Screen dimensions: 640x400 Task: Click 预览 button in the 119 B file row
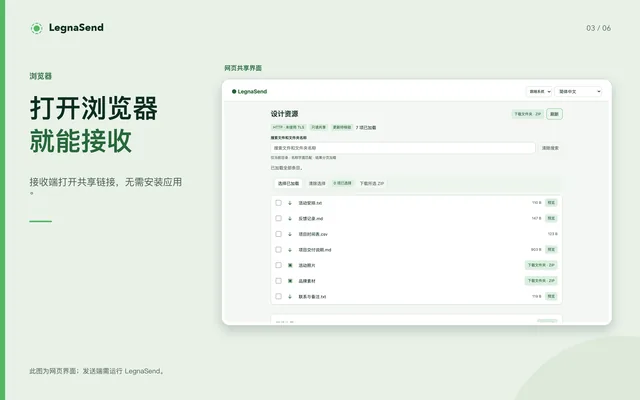(551, 296)
